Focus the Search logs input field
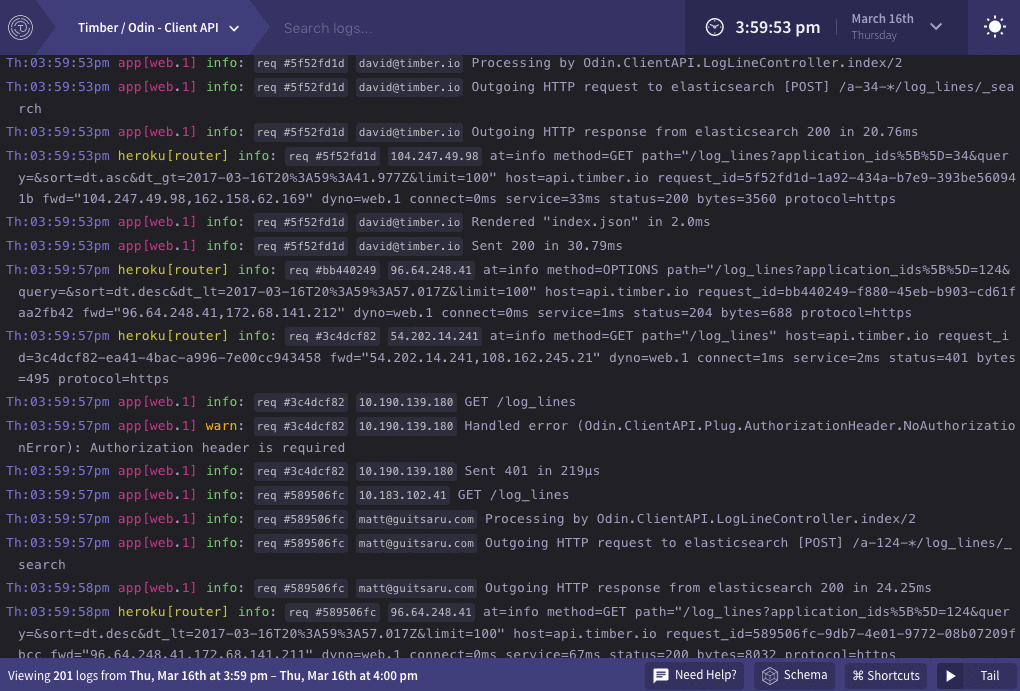This screenshot has width=1020, height=691. click(x=475, y=28)
